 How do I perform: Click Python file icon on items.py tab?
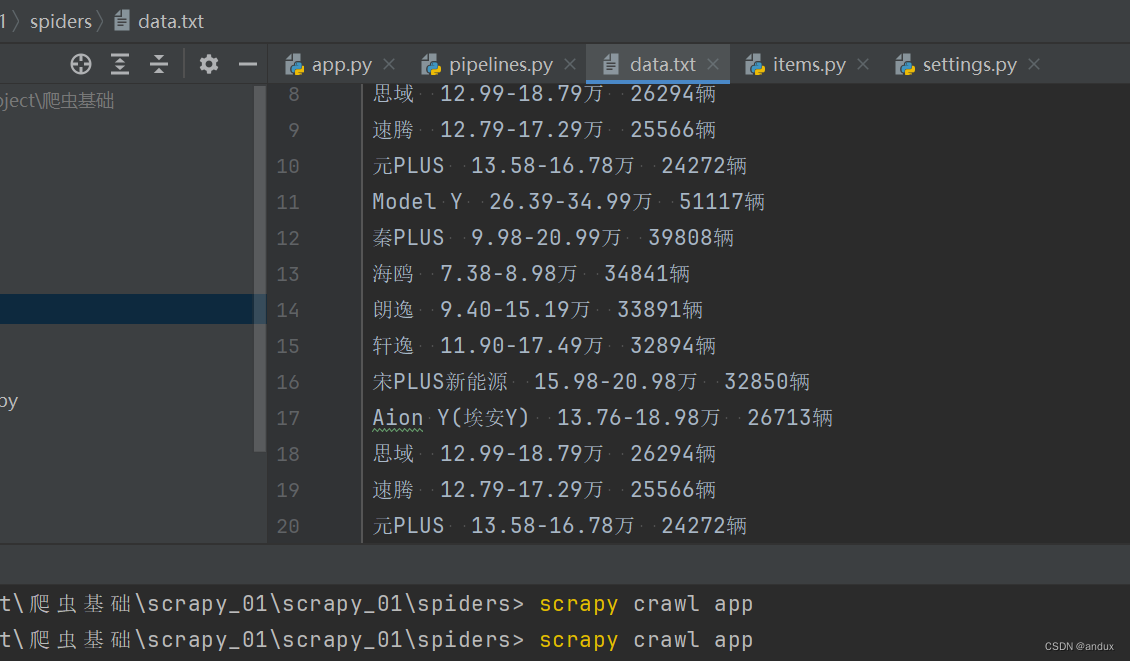pyautogui.click(x=755, y=64)
